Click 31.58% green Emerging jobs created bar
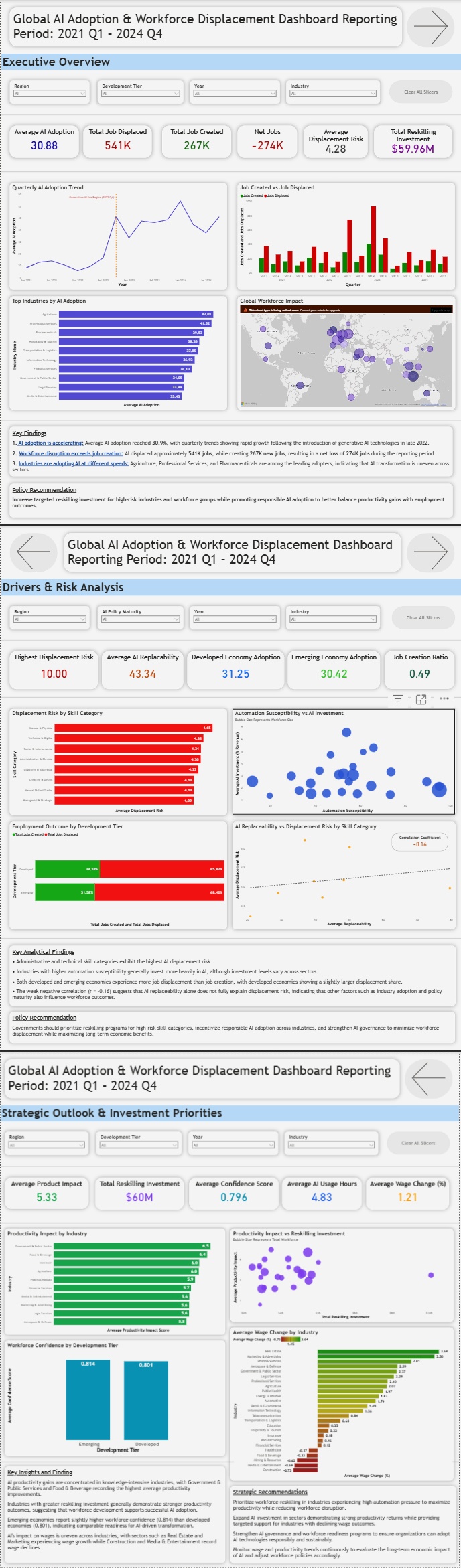 click(65, 892)
